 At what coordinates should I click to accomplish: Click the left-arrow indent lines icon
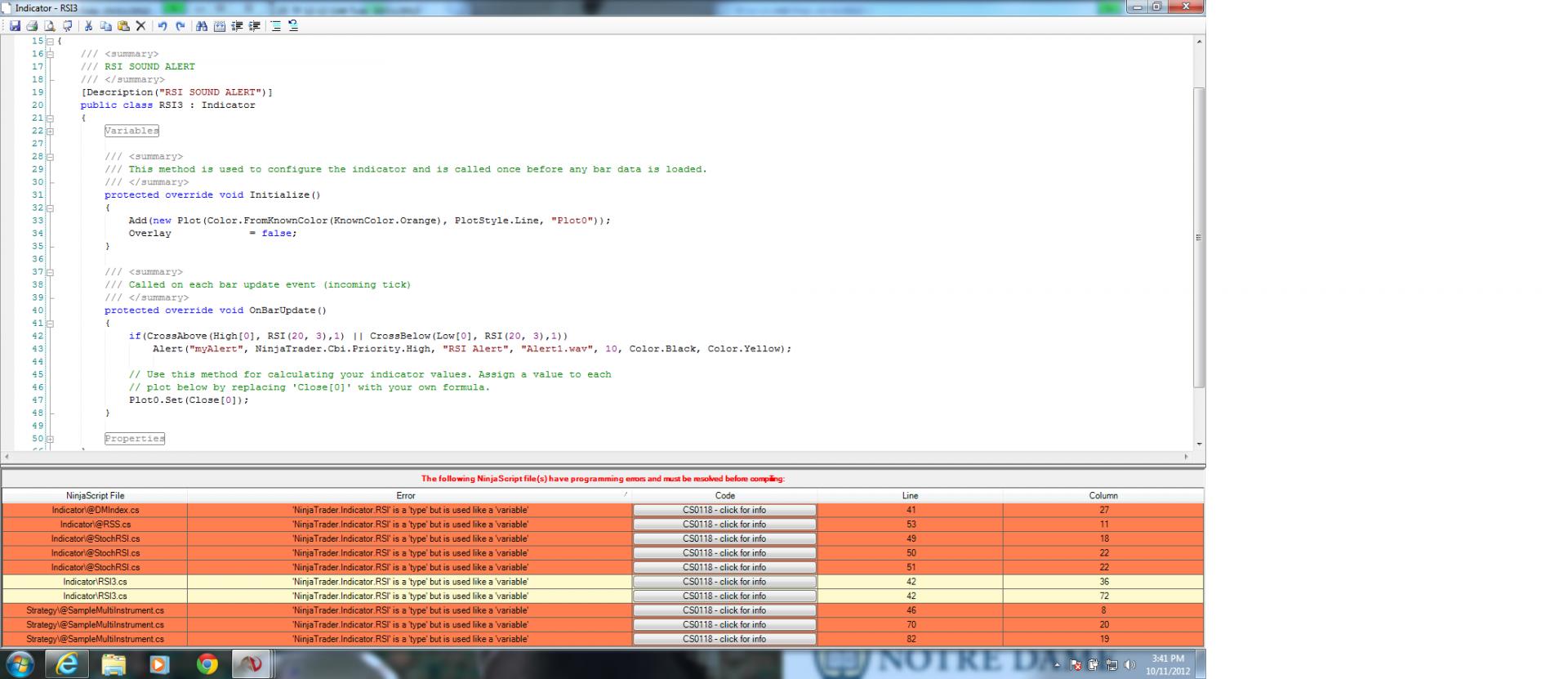click(237, 26)
